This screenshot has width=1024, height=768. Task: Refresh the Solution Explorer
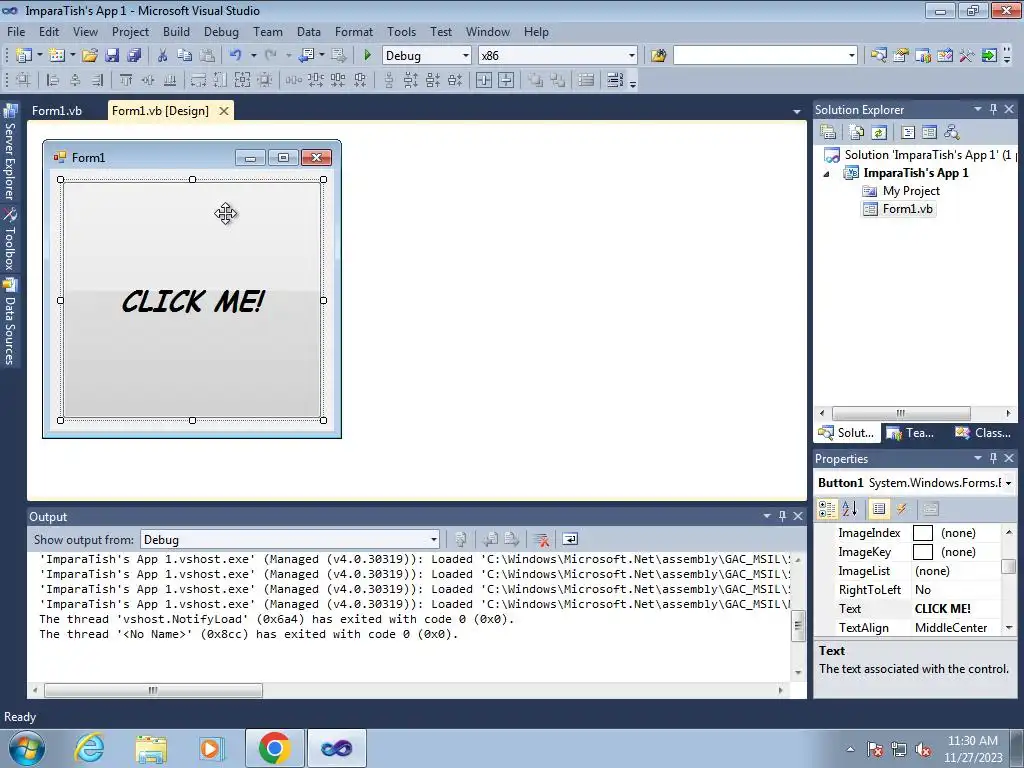coord(879,132)
